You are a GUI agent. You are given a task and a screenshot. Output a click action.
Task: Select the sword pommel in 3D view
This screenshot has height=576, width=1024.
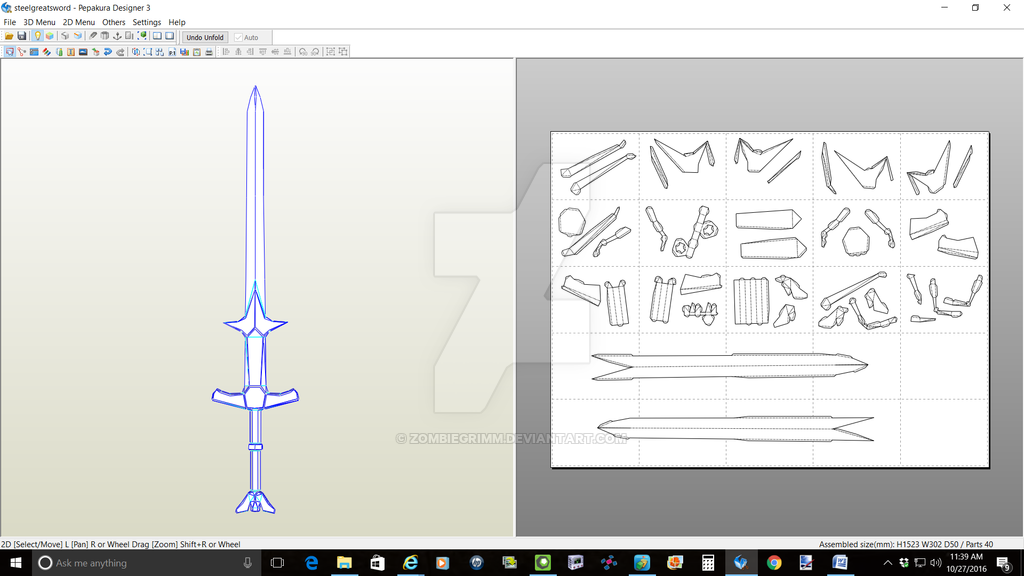coord(255,502)
